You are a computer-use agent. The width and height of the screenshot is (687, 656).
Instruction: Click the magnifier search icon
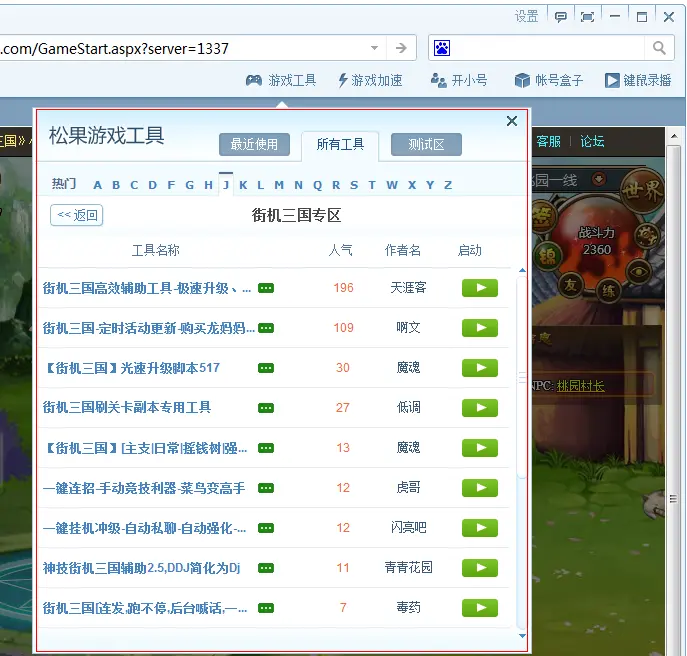[x=659, y=48]
